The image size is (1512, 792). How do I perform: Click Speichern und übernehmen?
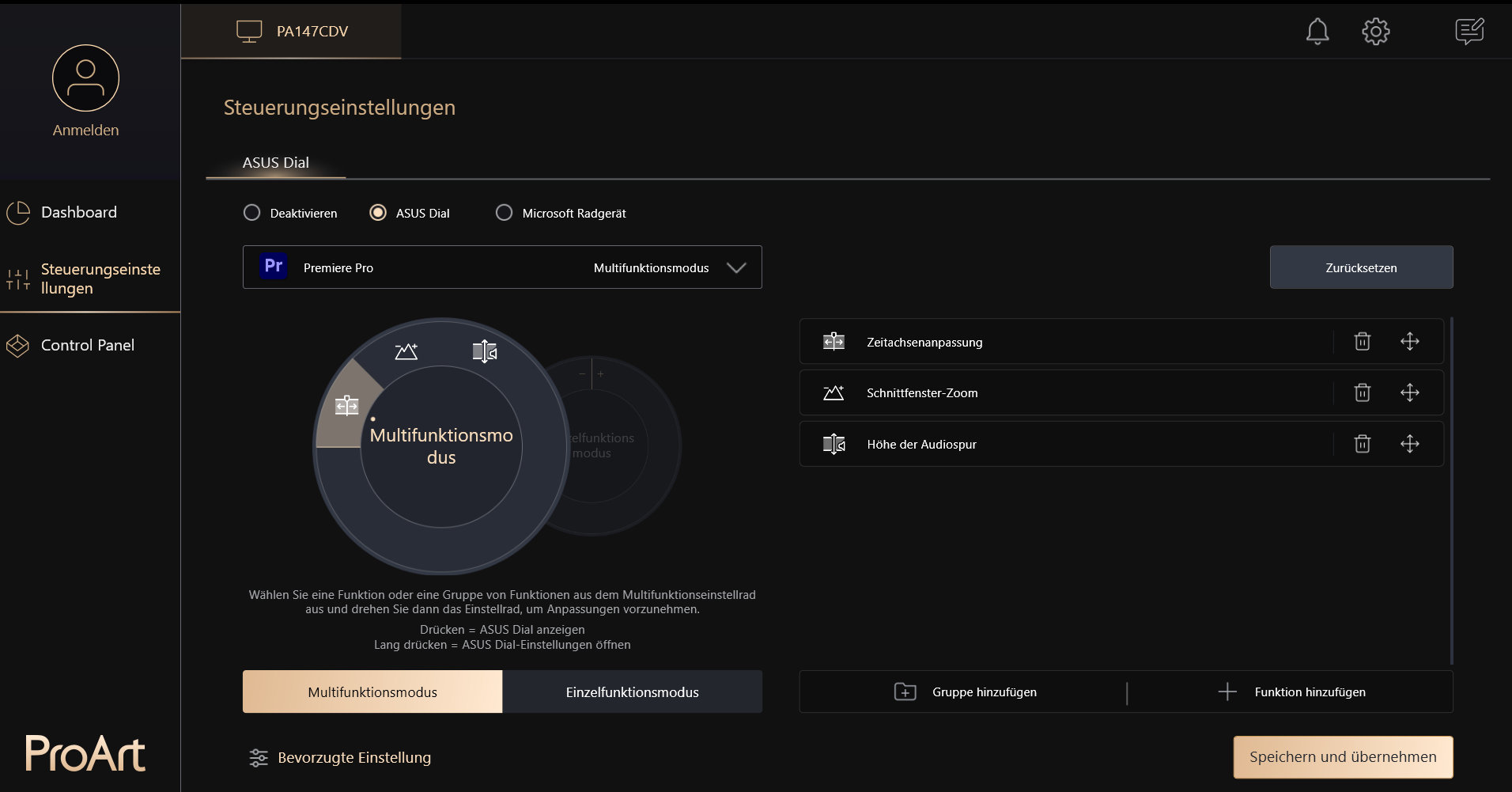click(x=1343, y=757)
